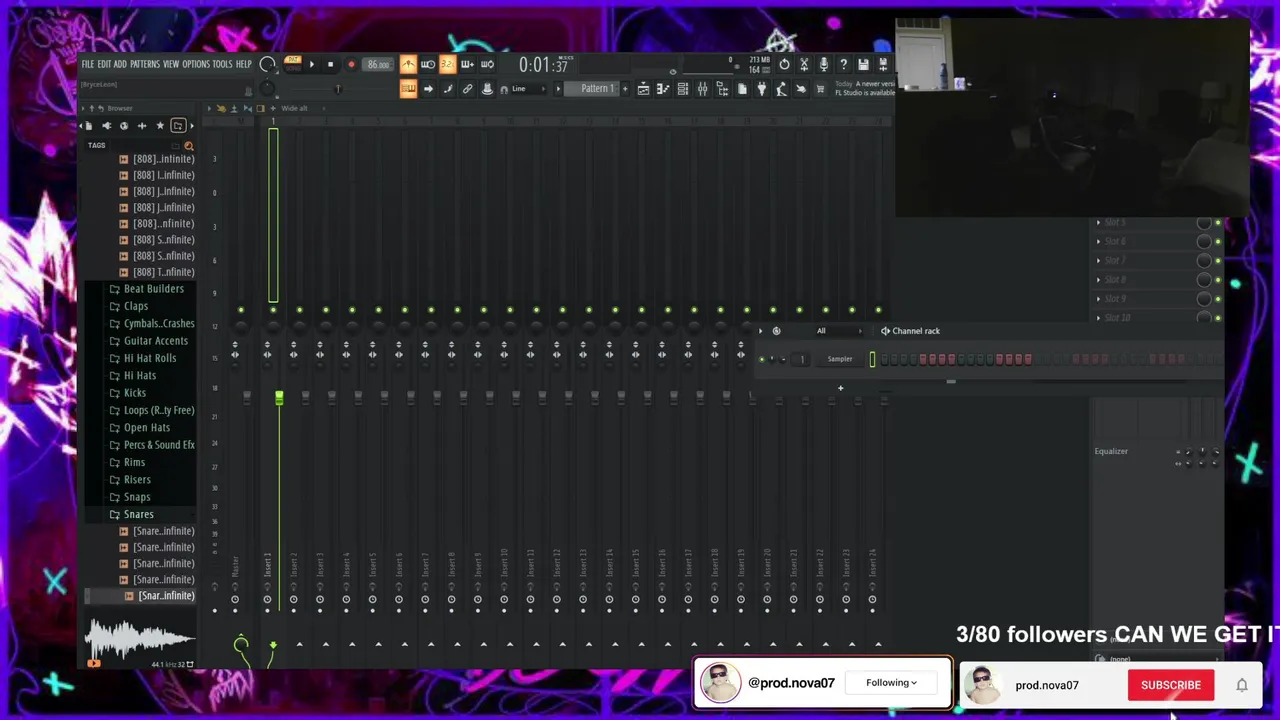Click the Stop transport button
This screenshot has width=1280, height=720.
330,64
